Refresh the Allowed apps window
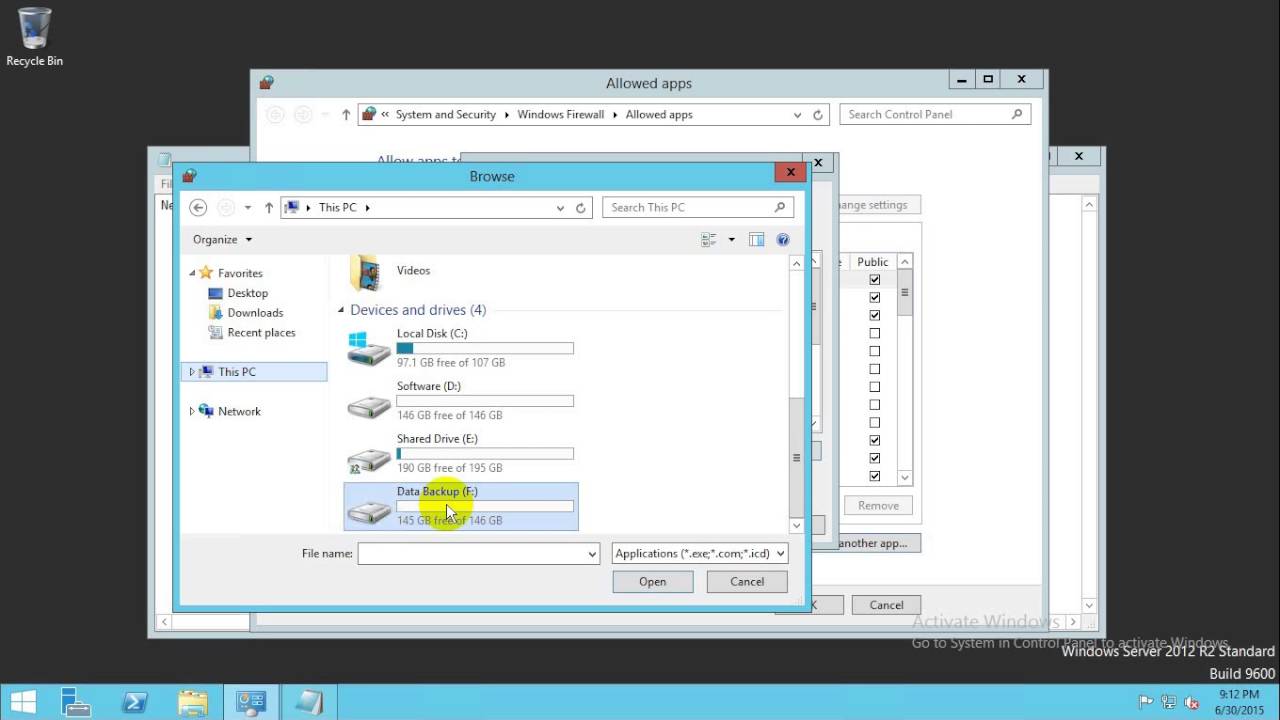1280x720 pixels. click(x=818, y=115)
